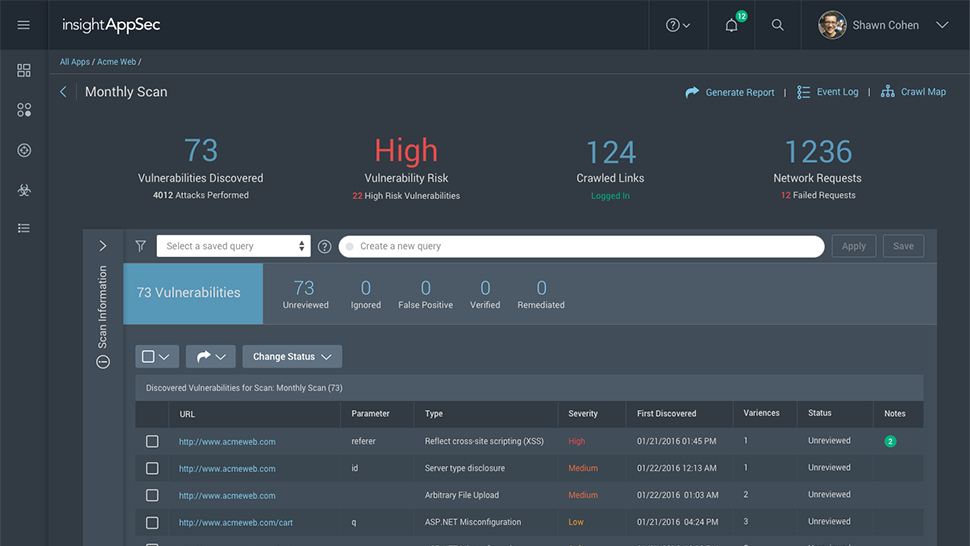Click the query help question mark icon
Image resolution: width=970 pixels, height=546 pixels.
pos(324,247)
